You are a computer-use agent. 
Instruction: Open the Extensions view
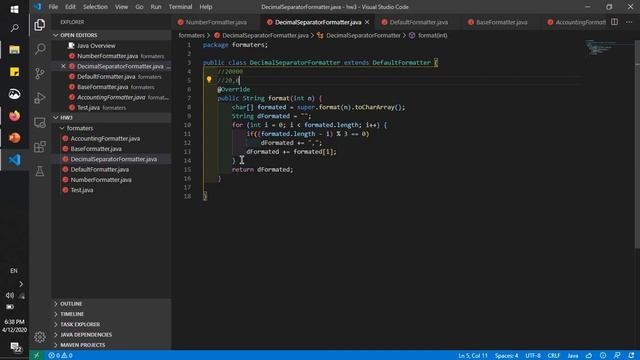pos(40,147)
